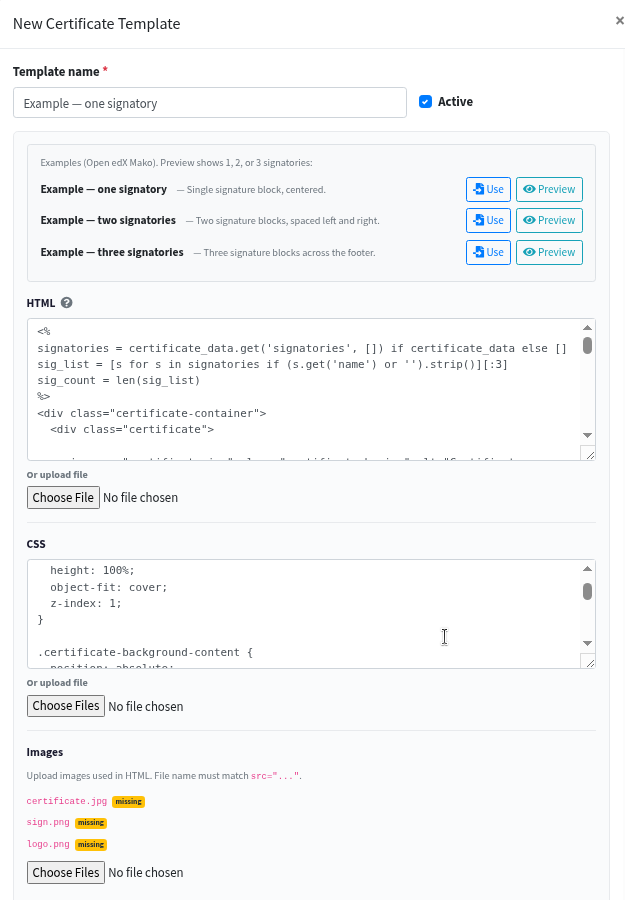Click the CSS editor scroll up arrow
Screen dimensions: 625x900
pyautogui.click(x=587, y=569)
